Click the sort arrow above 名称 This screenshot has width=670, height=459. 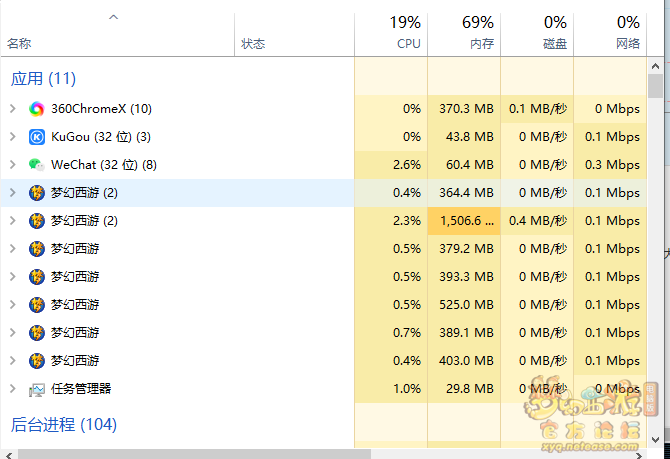click(x=113, y=18)
